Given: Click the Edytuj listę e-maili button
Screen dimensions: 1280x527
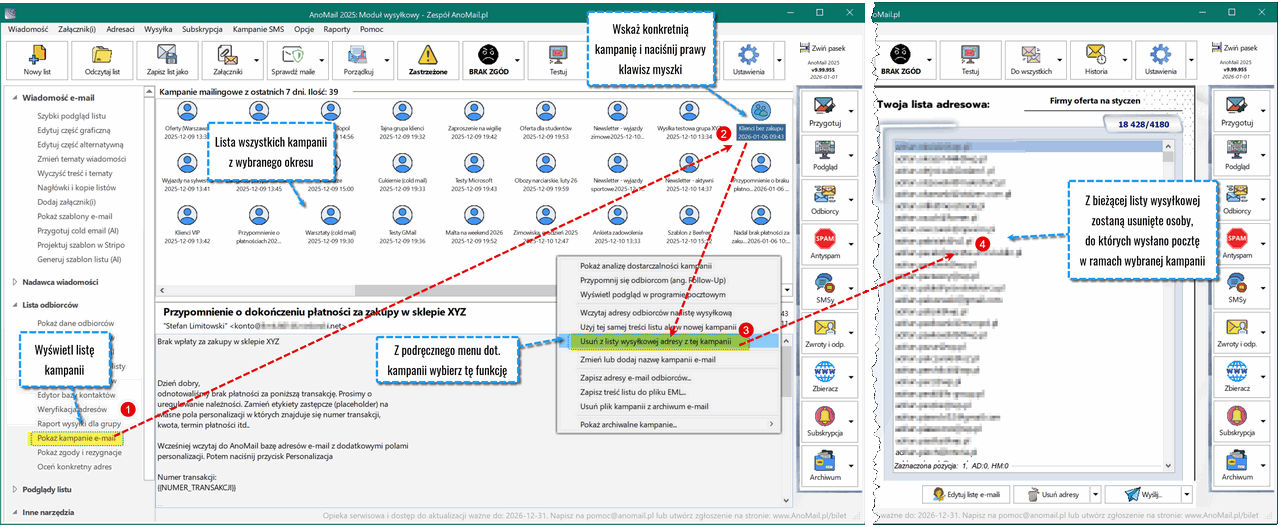Looking at the screenshot, I should [964, 494].
